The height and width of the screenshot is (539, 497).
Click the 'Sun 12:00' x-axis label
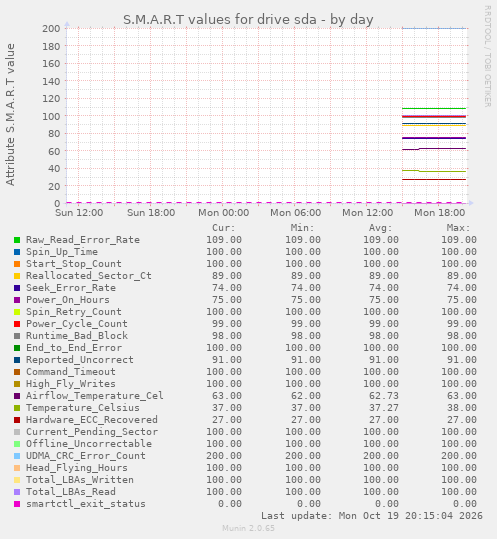pyautogui.click(x=79, y=213)
